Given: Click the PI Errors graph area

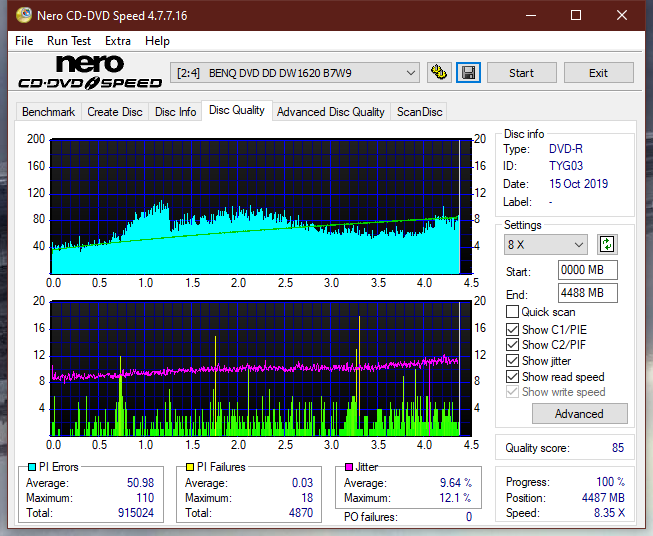Looking at the screenshot, I should click(x=261, y=207).
